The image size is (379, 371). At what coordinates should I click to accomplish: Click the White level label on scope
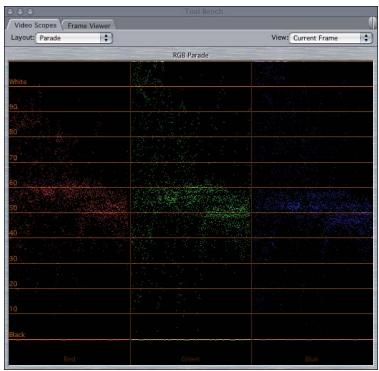tap(18, 82)
